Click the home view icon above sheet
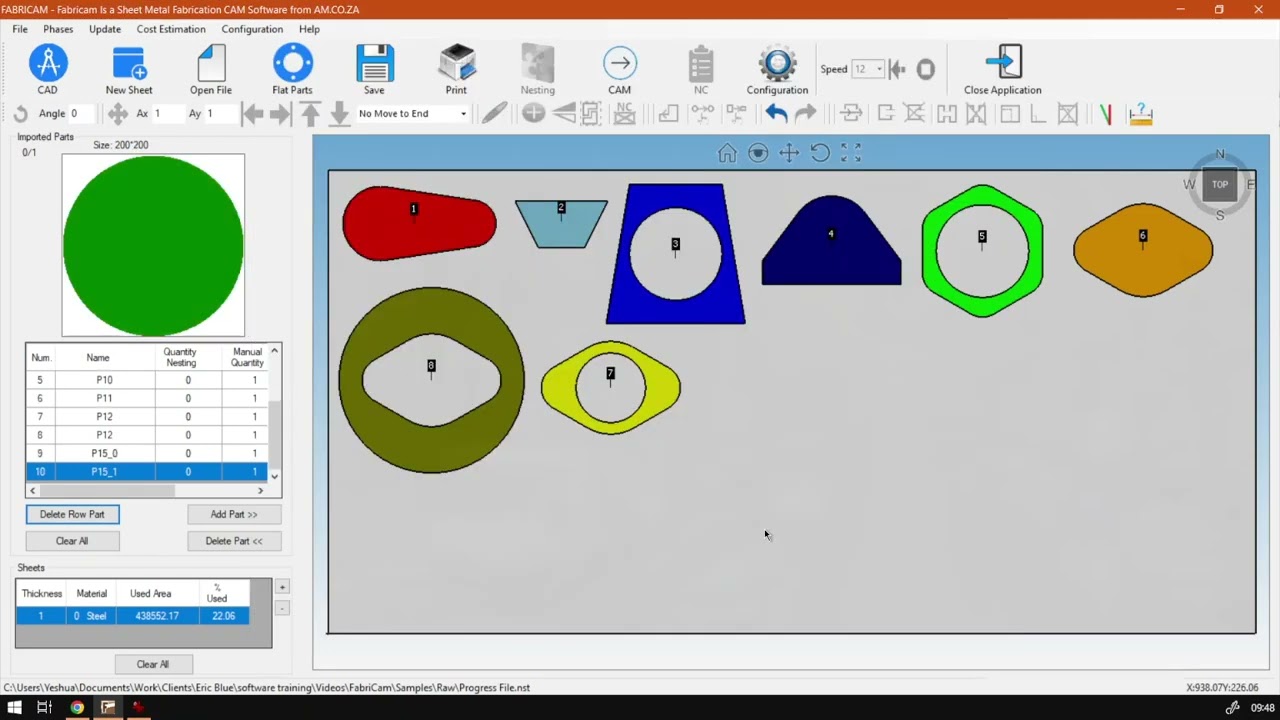The height and width of the screenshot is (720, 1280). [x=727, y=153]
